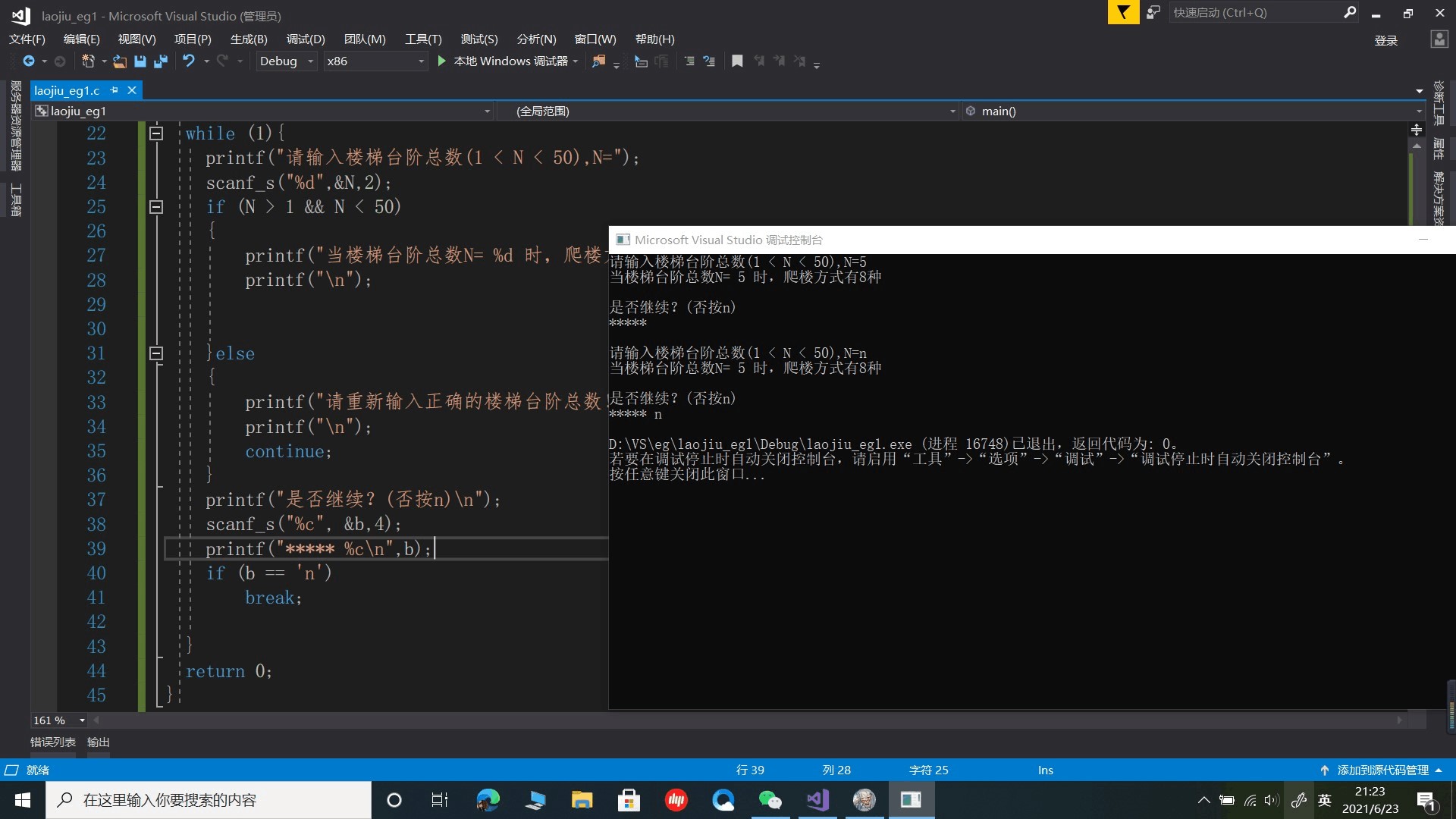Open the 工具(T) menu
Screen dimensions: 1456x819
[423, 39]
